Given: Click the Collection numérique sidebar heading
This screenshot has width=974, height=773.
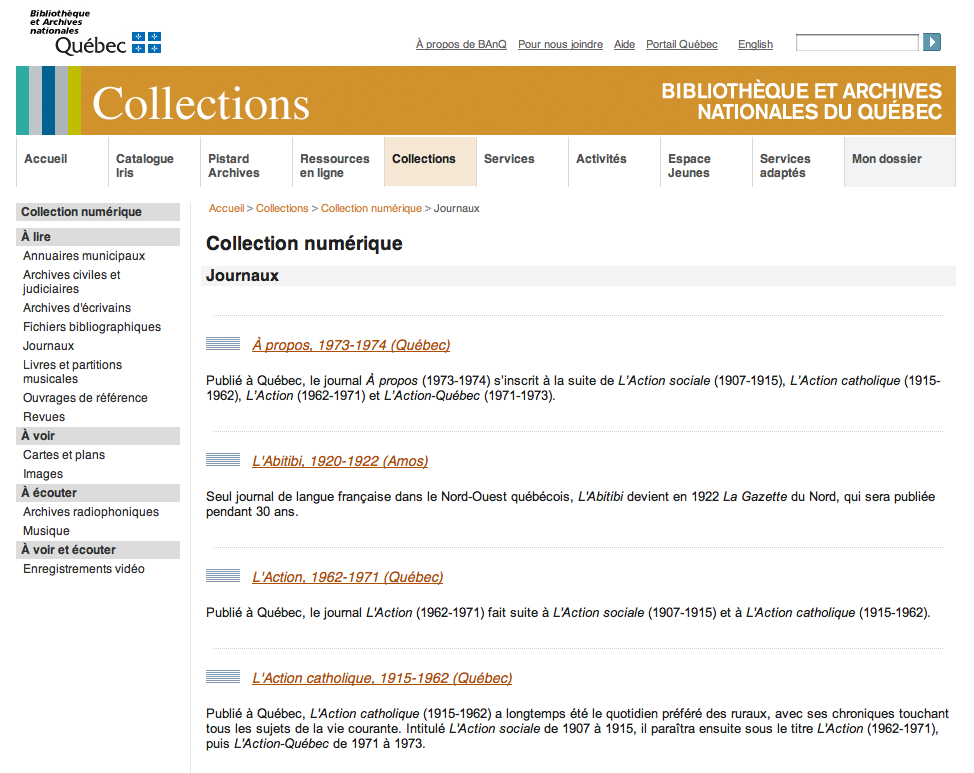Looking at the screenshot, I should click(98, 212).
